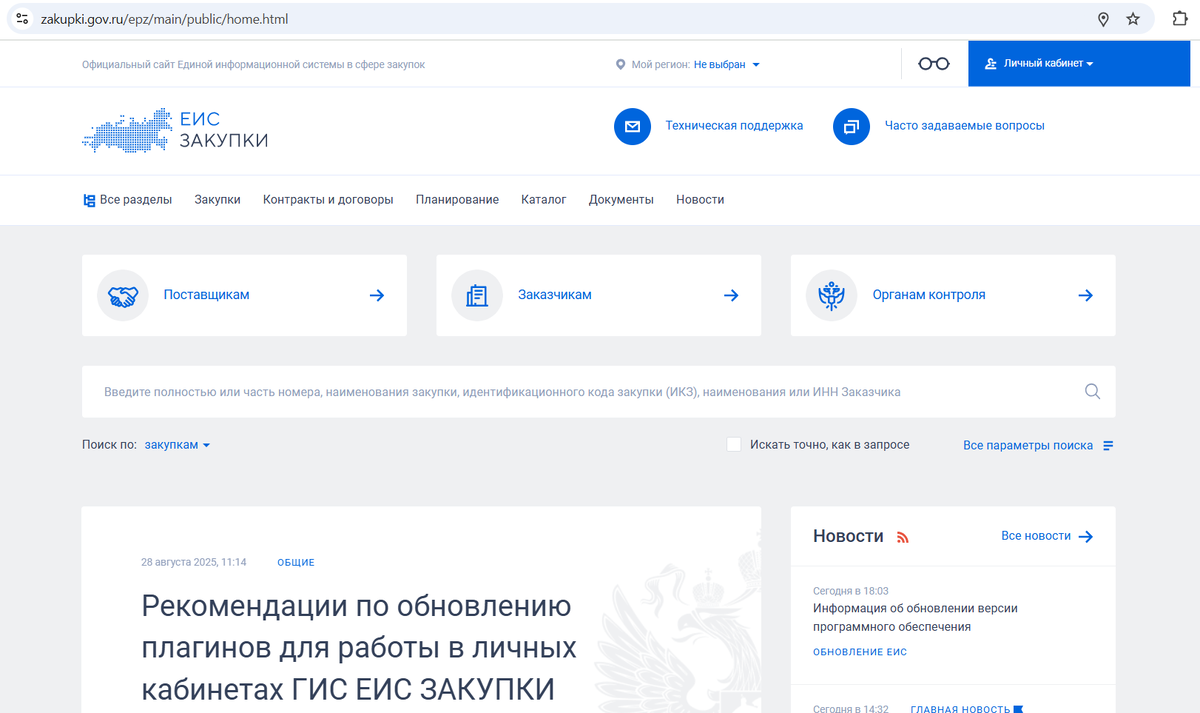Click the document icon on Заказчикам card
The image size is (1200, 713).
[x=477, y=295]
